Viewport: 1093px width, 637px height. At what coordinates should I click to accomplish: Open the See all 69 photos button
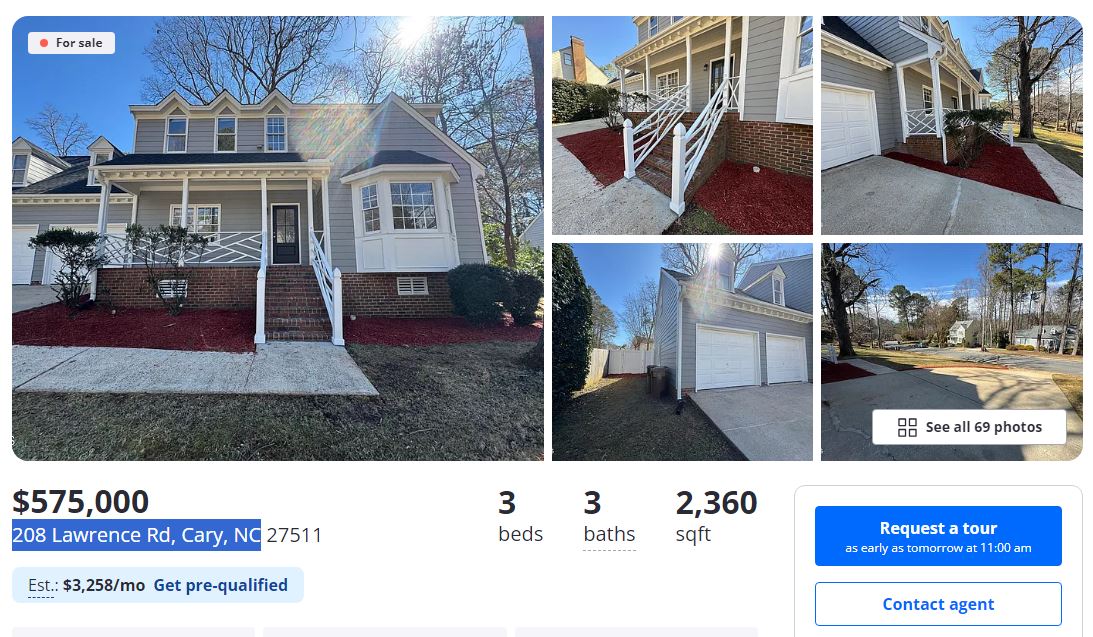pos(969,427)
